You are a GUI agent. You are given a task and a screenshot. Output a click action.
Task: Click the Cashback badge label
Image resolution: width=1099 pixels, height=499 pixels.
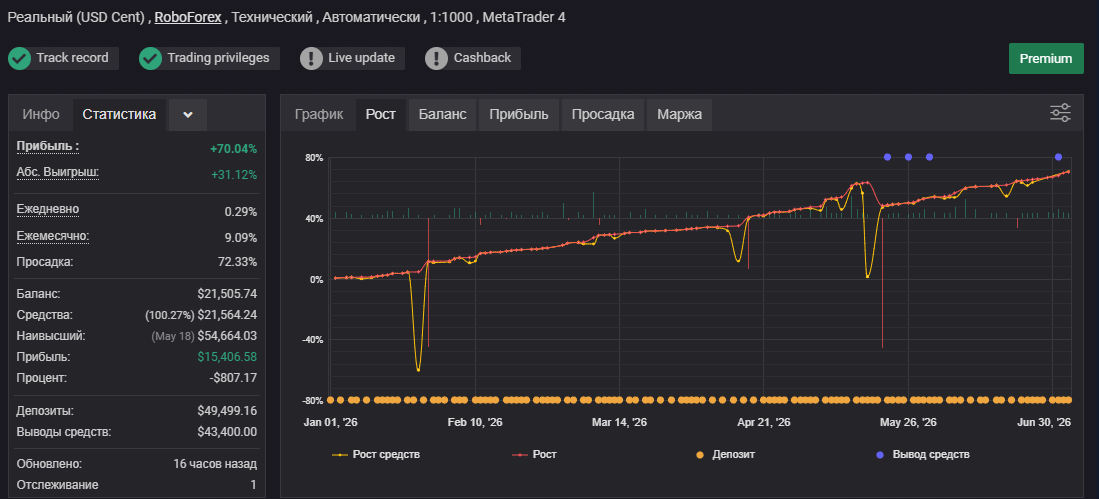pos(482,58)
